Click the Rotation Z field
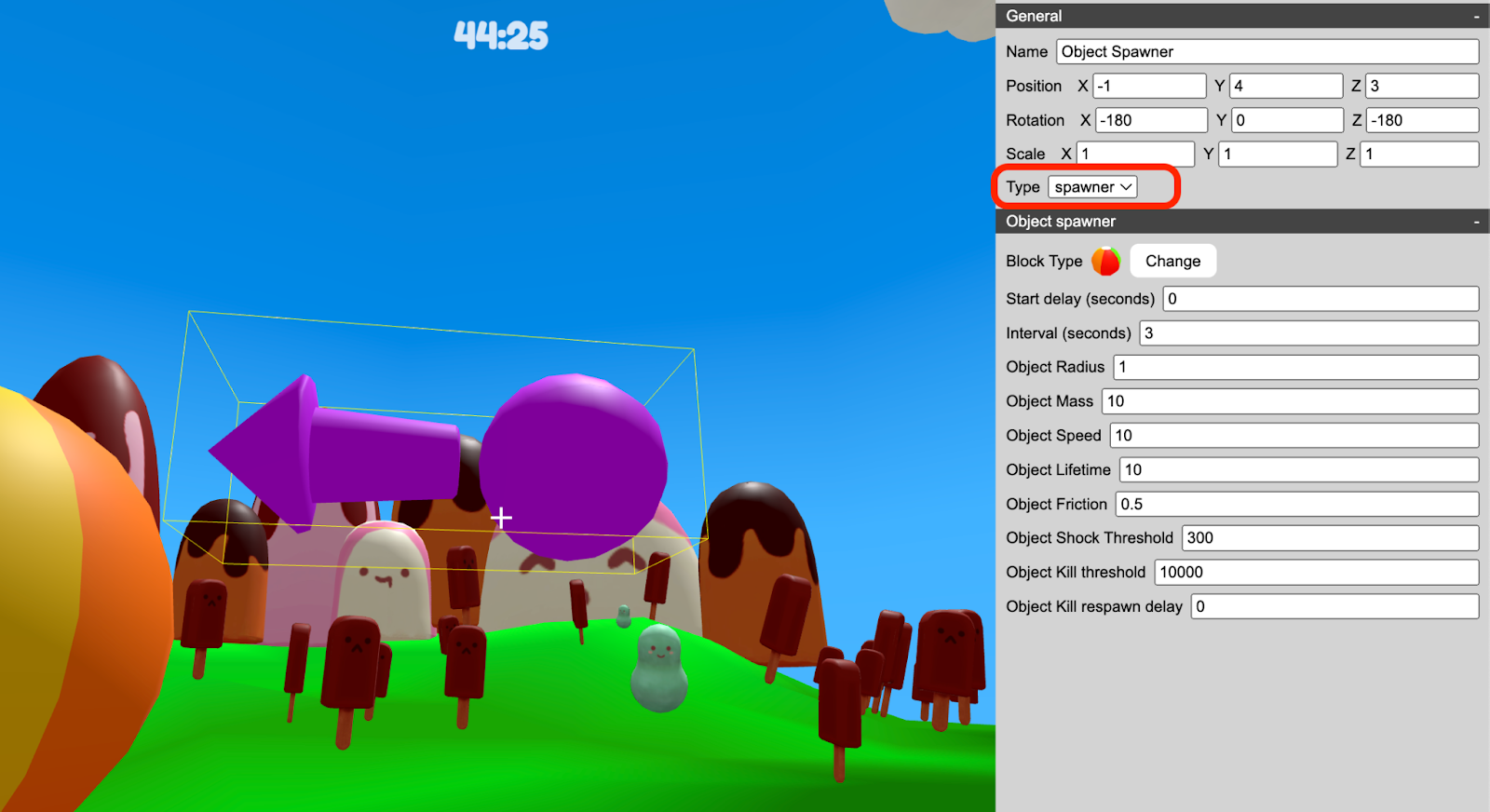The width and height of the screenshot is (1490, 812). [x=1423, y=120]
